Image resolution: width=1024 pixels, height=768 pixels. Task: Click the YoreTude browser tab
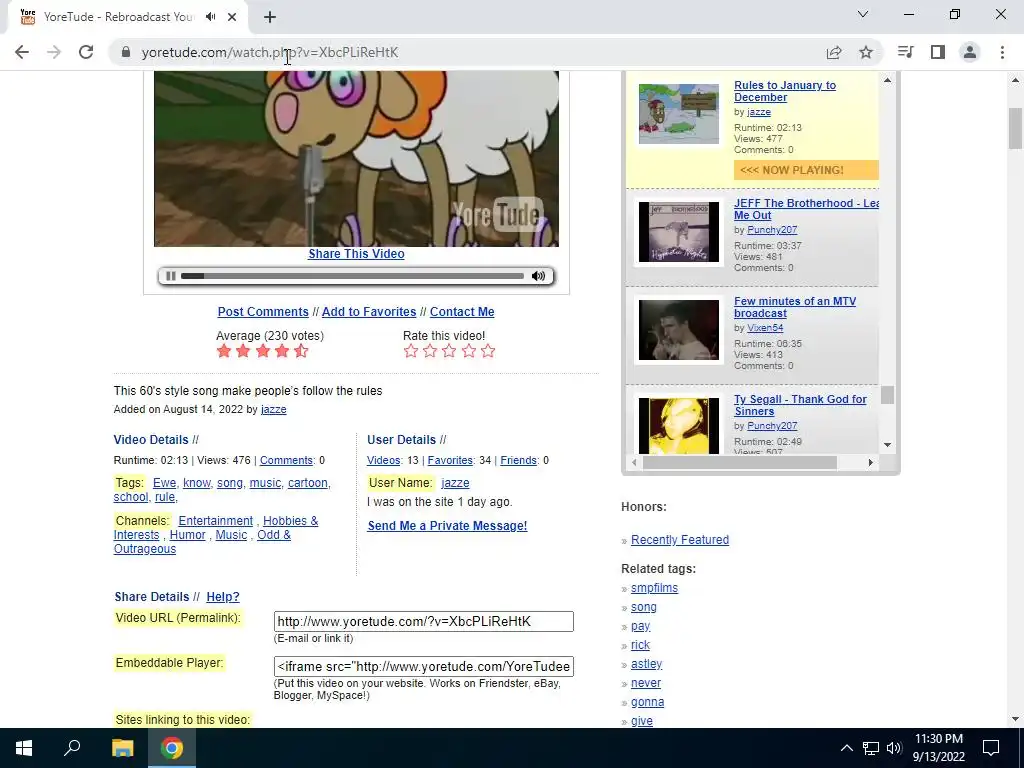(x=127, y=17)
